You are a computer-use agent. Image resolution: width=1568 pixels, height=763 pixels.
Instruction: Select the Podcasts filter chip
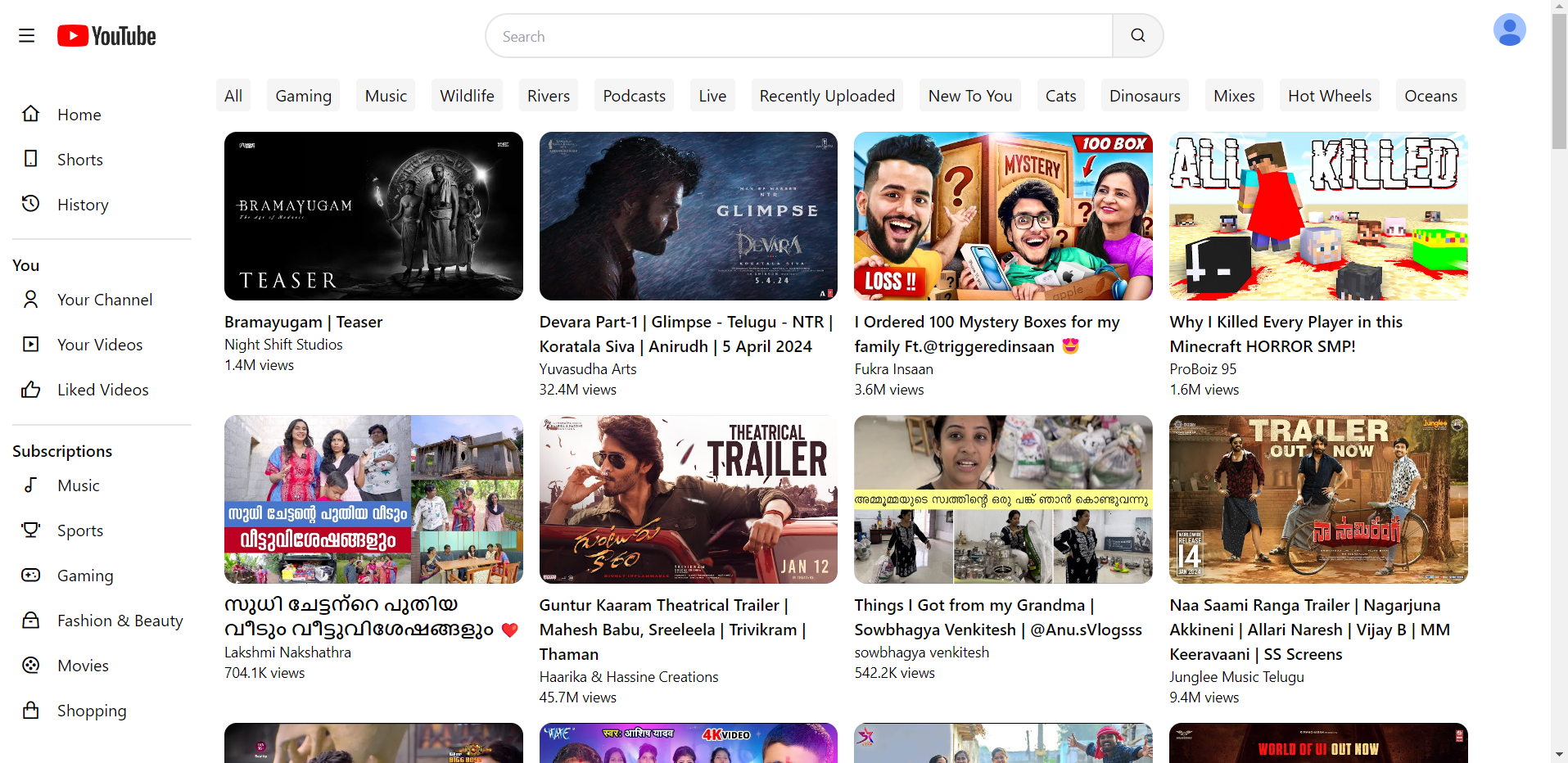[635, 96]
